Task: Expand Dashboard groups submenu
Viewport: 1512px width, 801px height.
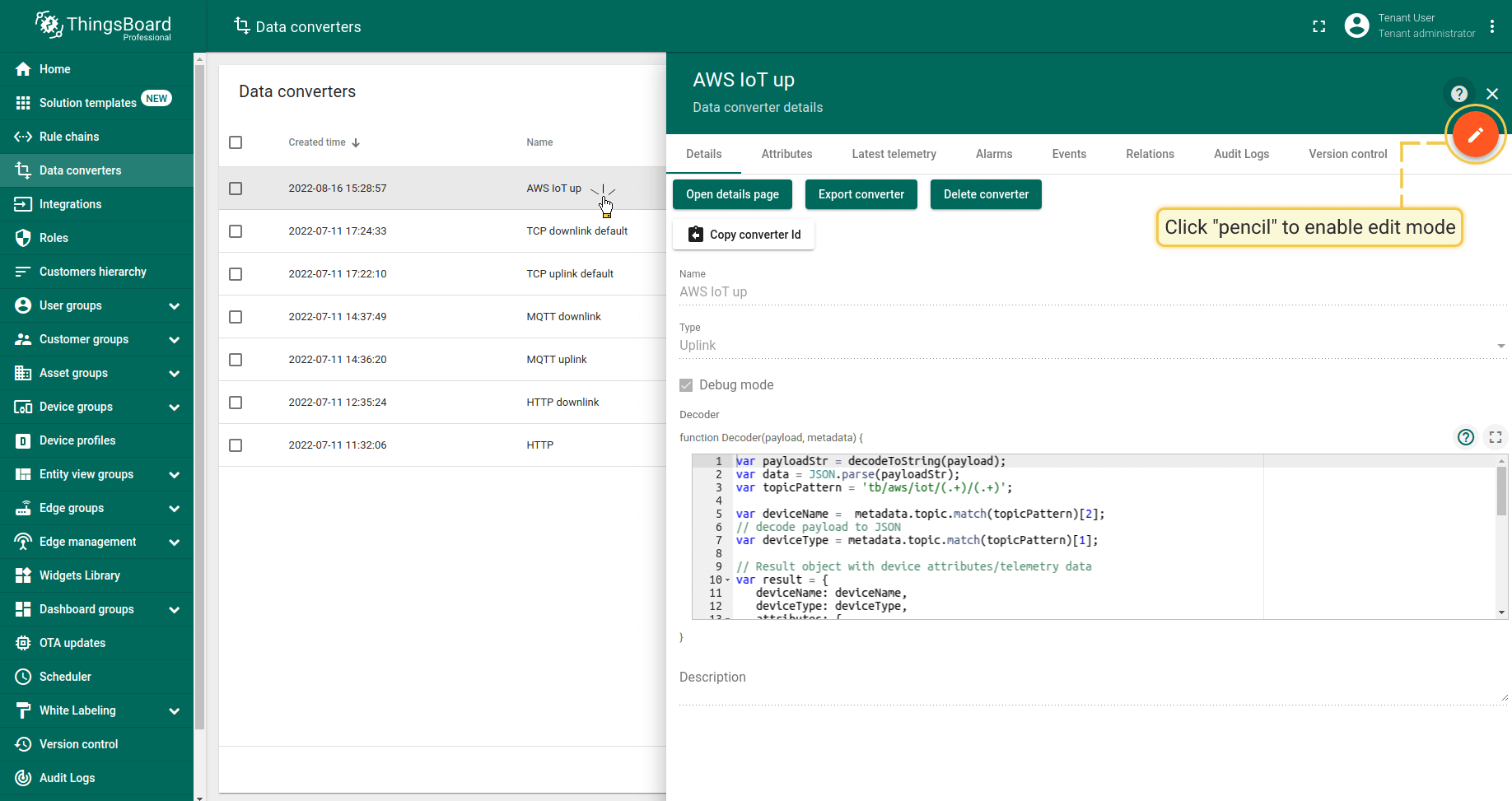Action: click(174, 609)
